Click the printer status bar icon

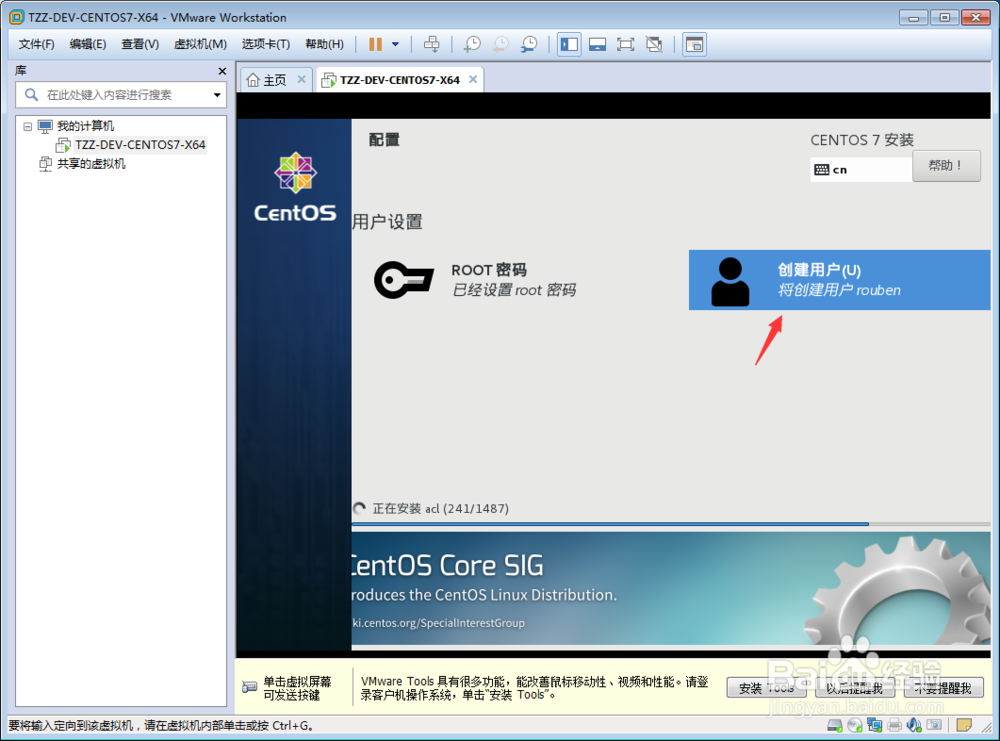click(x=894, y=725)
